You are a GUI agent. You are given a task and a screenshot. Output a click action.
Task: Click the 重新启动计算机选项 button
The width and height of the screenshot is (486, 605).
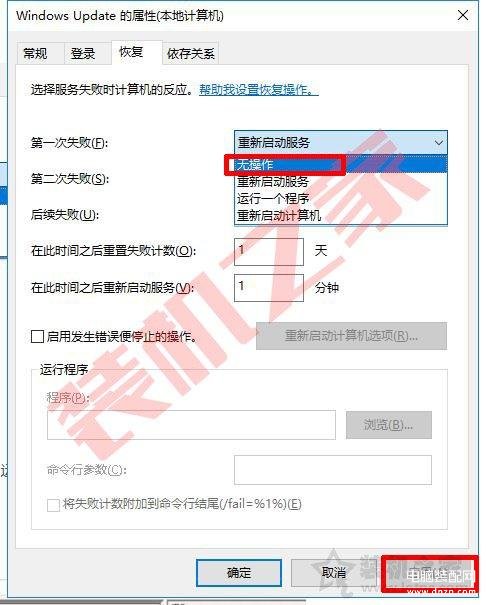(351, 336)
